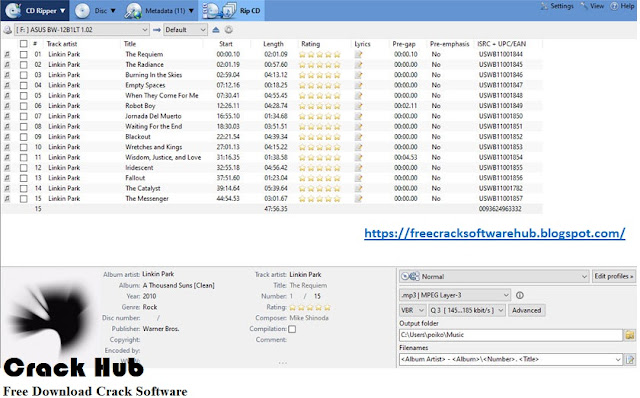Open lyrics icon for The Messenger
The height and width of the screenshot is (398, 640).
coord(358,199)
